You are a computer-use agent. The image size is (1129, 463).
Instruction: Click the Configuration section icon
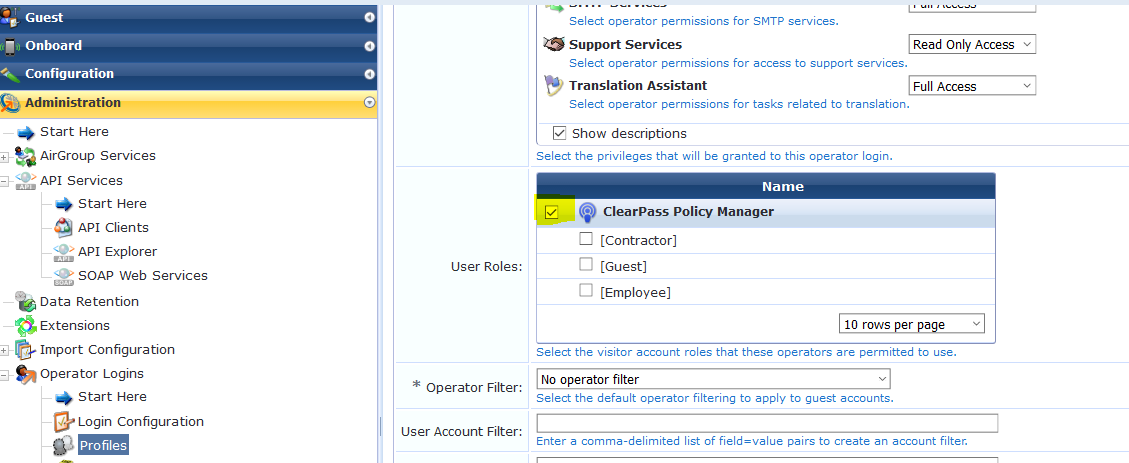click(x=9, y=74)
